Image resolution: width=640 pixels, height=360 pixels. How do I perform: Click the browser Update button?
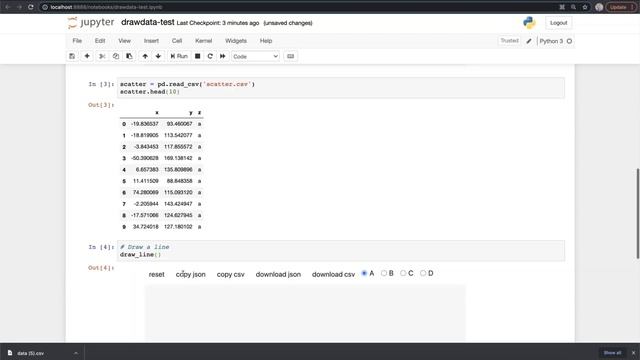click(x=621, y=7)
